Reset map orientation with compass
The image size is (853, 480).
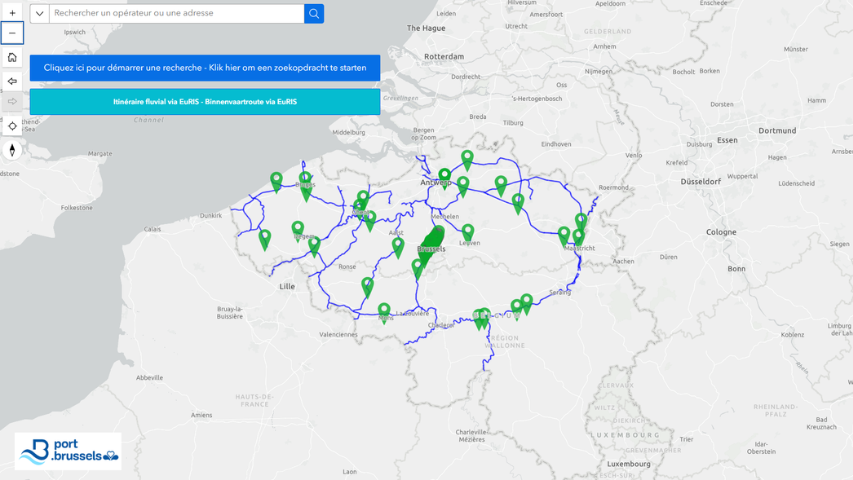(x=12, y=150)
